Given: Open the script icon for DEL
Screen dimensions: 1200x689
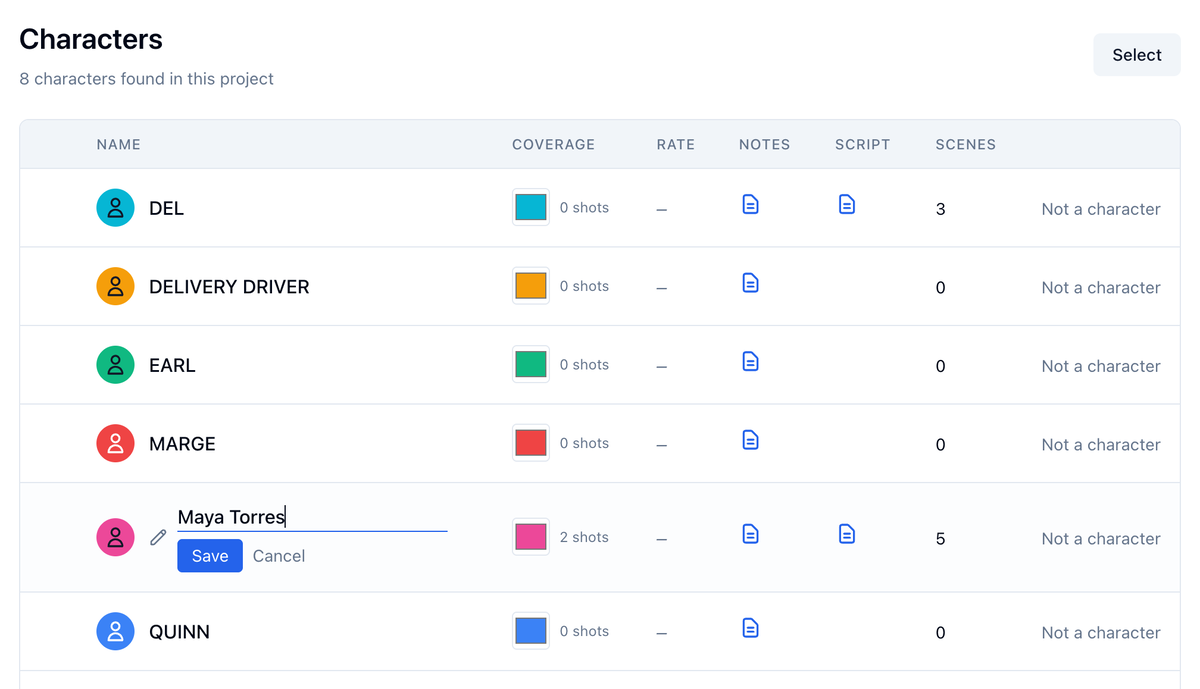Looking at the screenshot, I should pos(847,205).
